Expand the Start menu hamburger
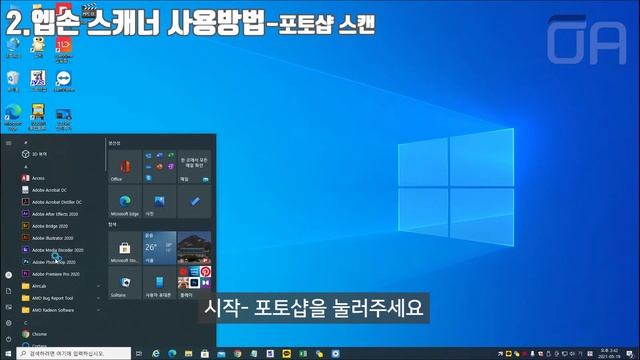Viewport: 640px width, 360px height. pos(9,143)
